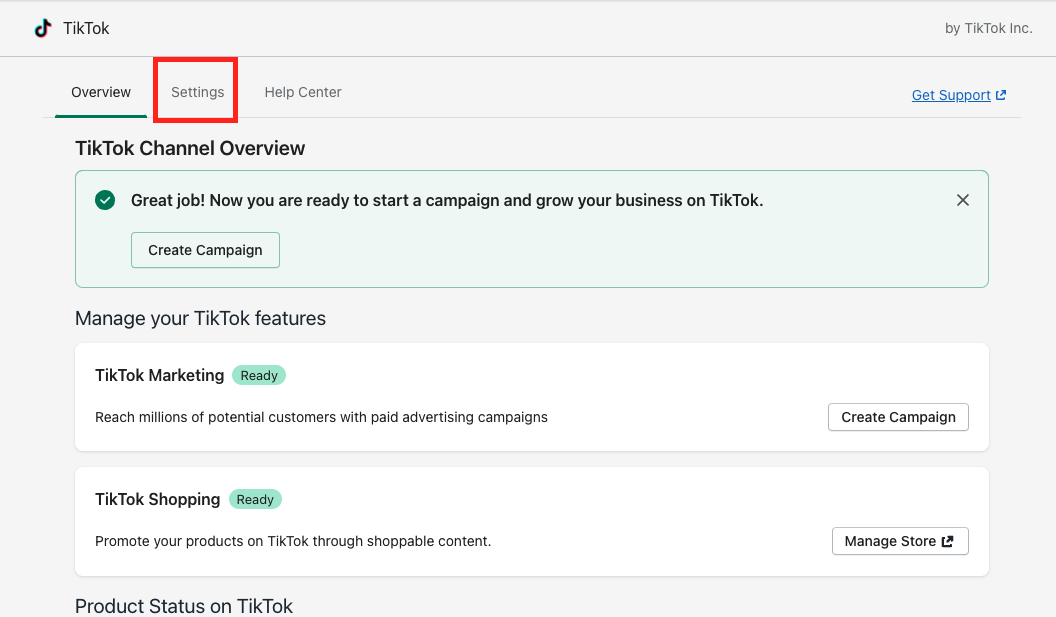Open the Help Center tab
Image resolution: width=1056 pixels, height=617 pixels.
coord(303,92)
